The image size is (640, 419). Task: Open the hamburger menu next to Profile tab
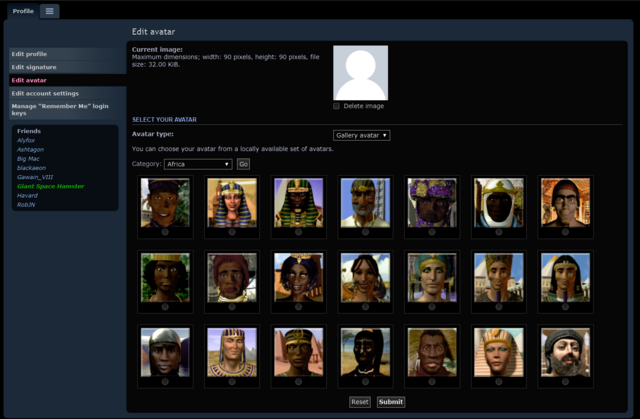click(x=49, y=11)
